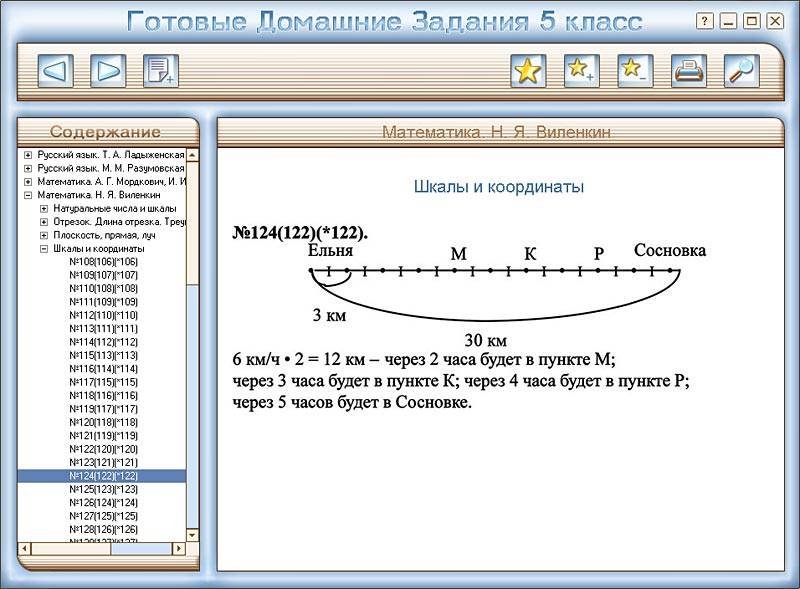This screenshot has height=589, width=800.
Task: Expand Математика А. Г. Мордкович node
Action: pos(28,182)
